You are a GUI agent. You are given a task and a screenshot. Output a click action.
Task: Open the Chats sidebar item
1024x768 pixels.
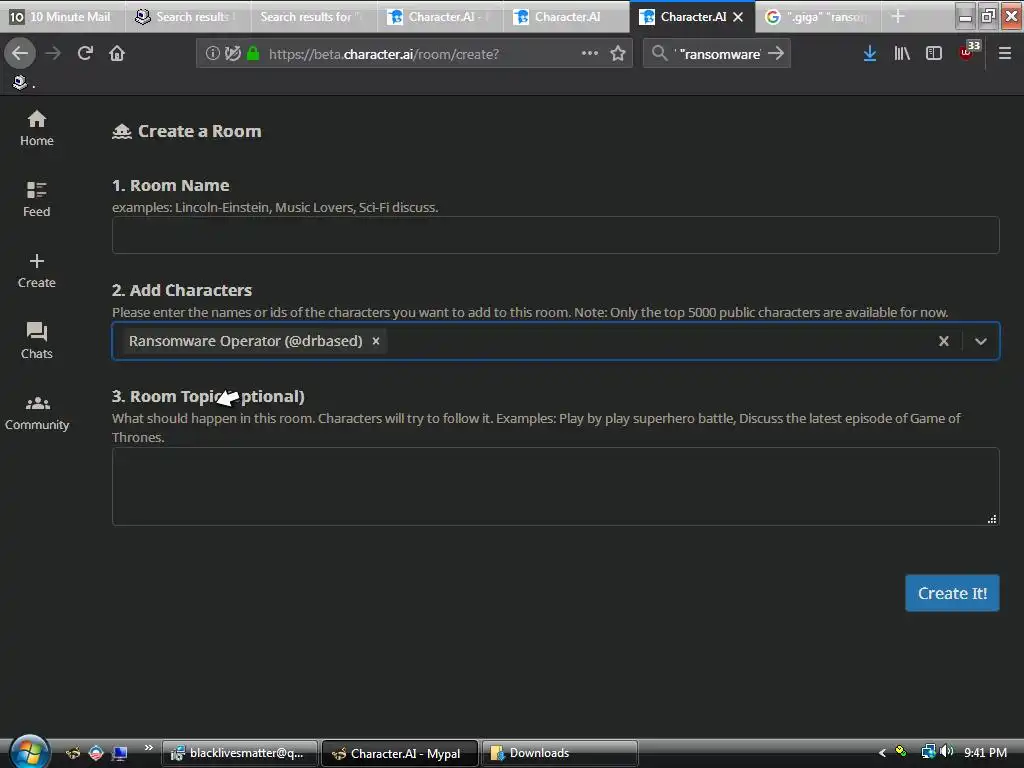(37, 341)
